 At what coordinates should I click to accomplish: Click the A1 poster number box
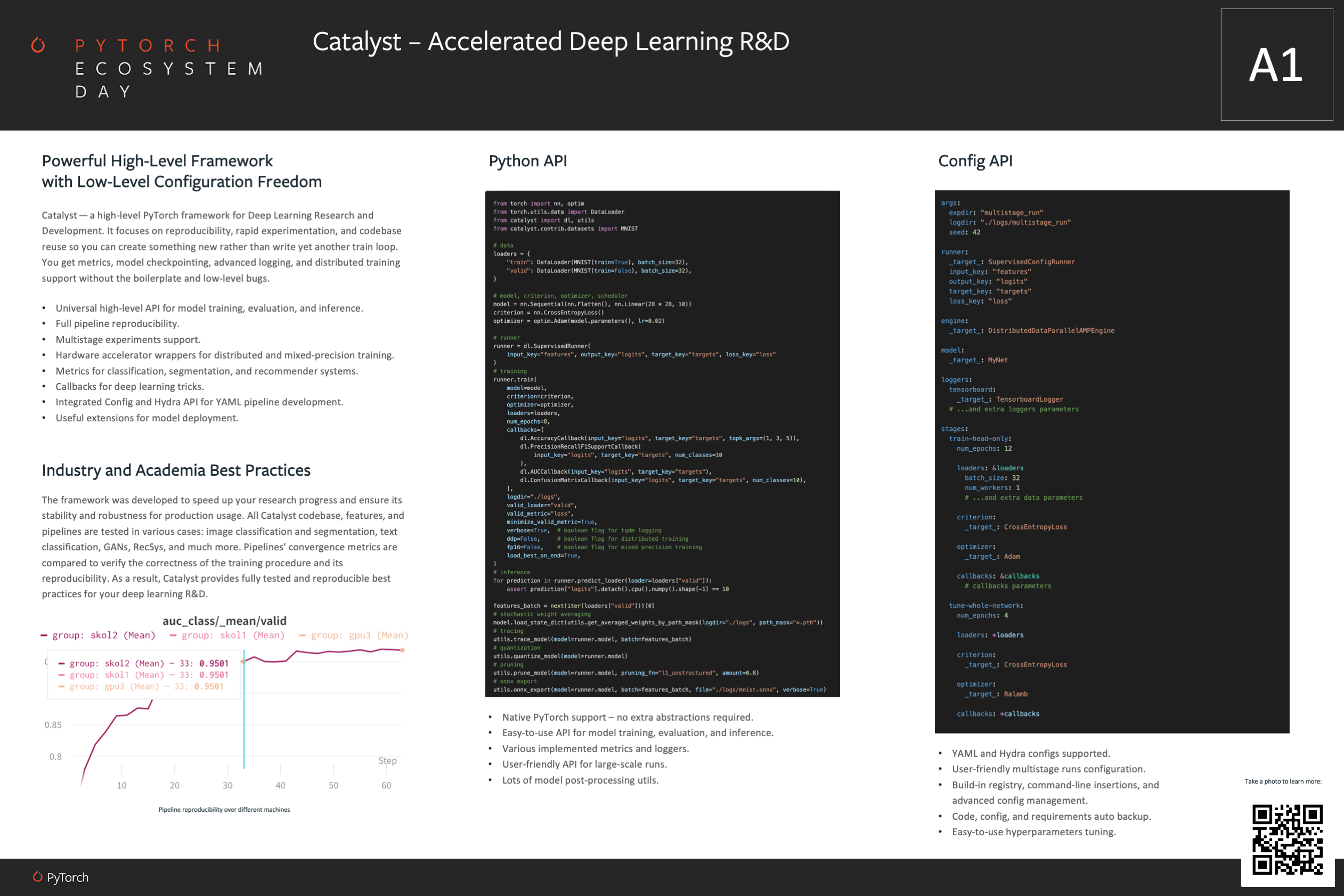point(1276,64)
